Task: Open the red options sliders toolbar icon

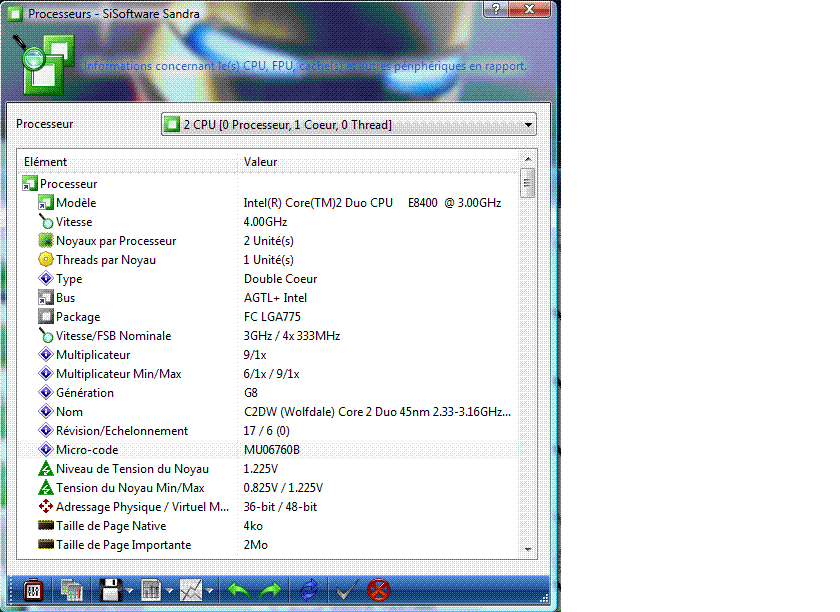Action: (33, 591)
